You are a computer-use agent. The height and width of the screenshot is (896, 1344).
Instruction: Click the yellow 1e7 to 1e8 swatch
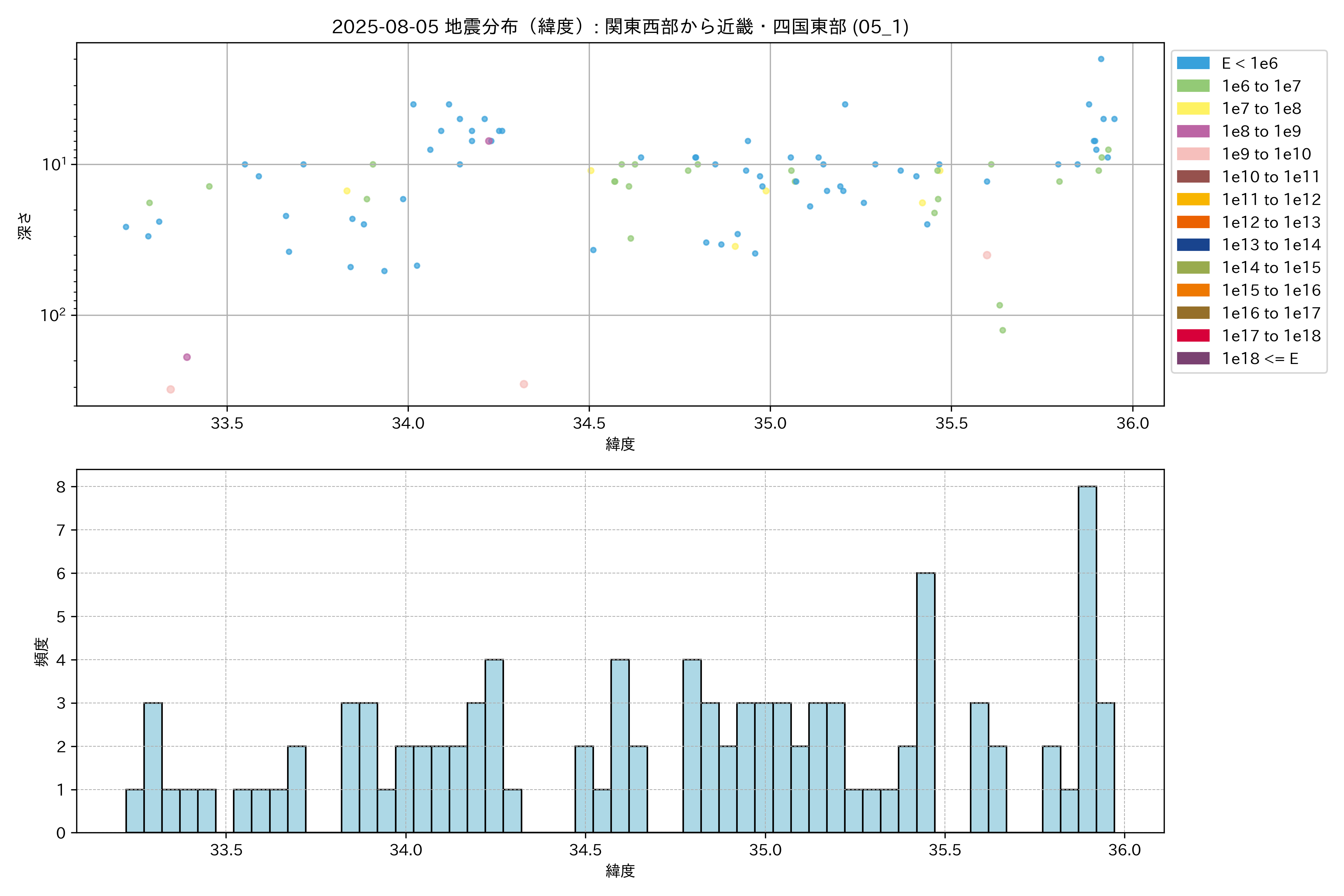click(1192, 109)
